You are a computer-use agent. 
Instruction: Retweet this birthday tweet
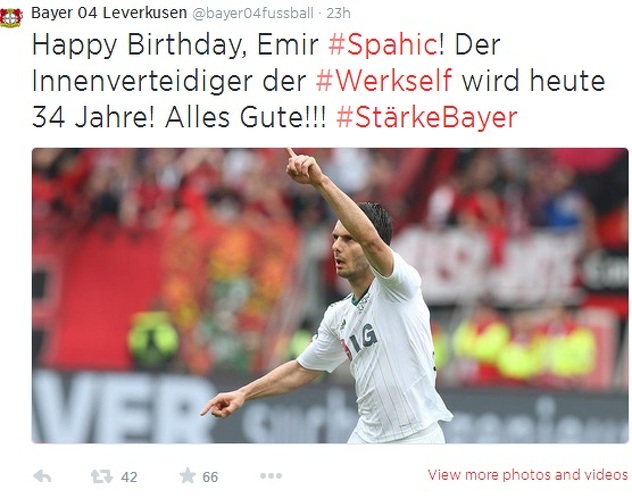tap(102, 476)
